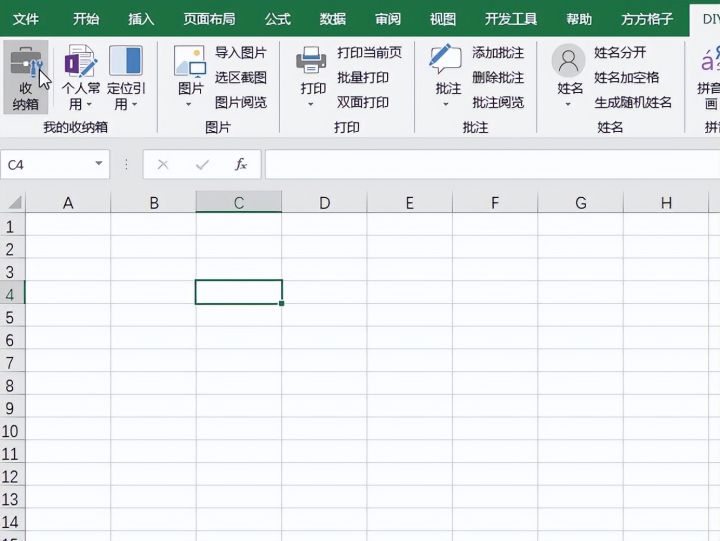The width and height of the screenshot is (720, 541).
Task: Click 删除批注 button
Action: [x=498, y=77]
